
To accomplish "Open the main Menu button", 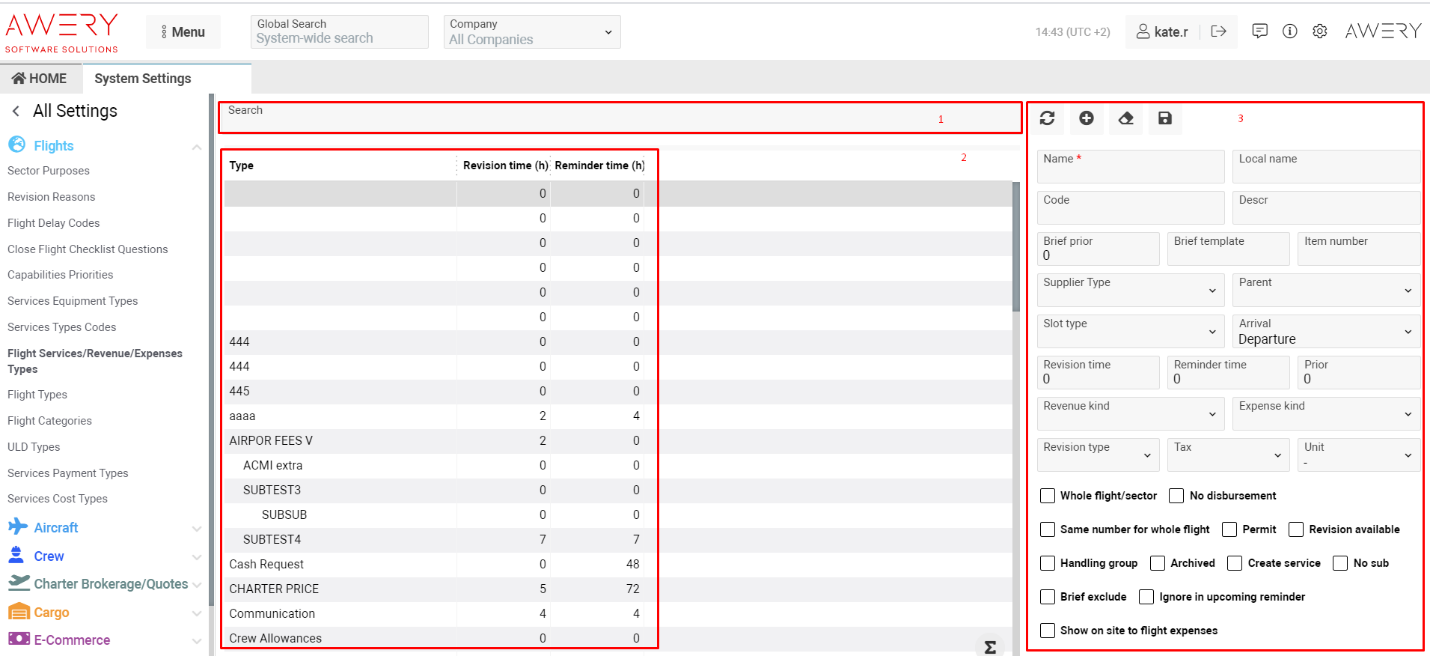I will click(183, 32).
